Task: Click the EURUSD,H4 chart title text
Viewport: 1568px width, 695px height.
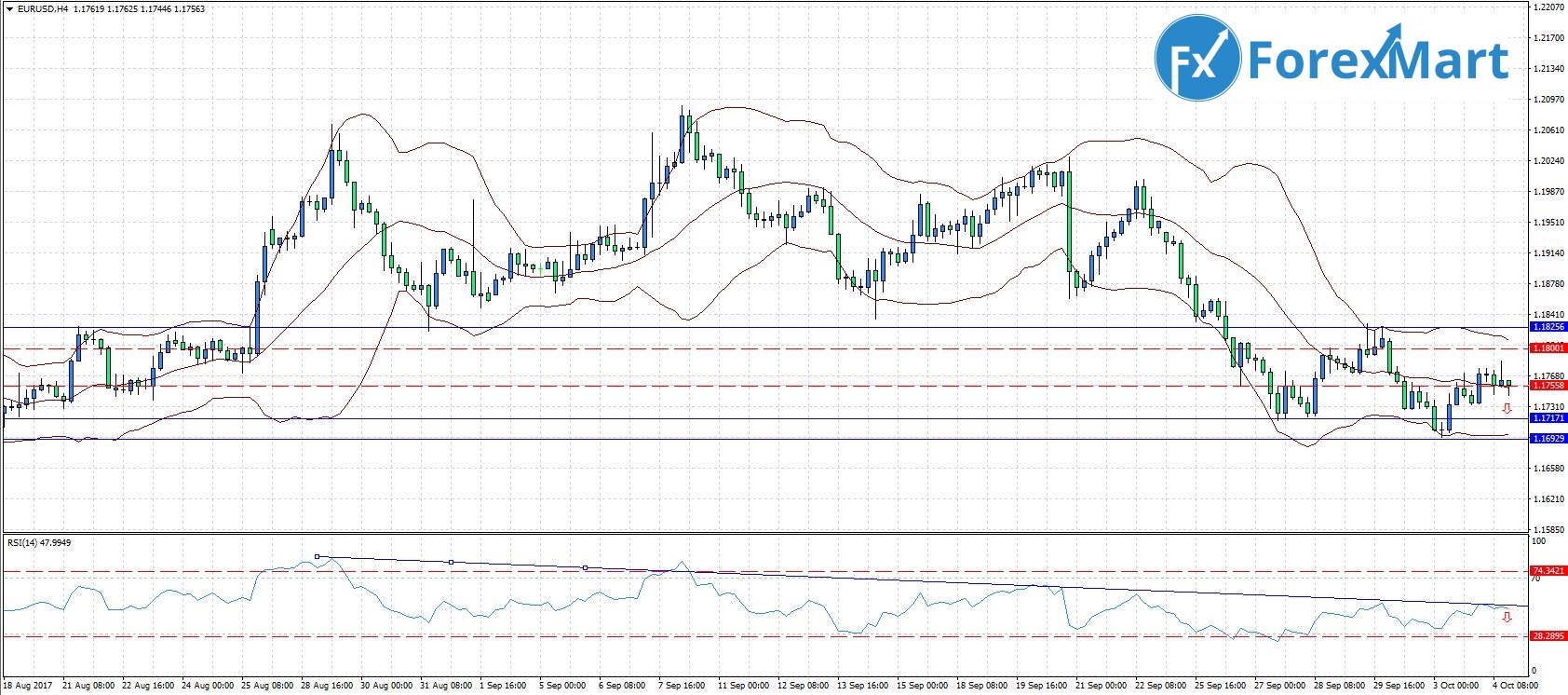Action: point(43,9)
